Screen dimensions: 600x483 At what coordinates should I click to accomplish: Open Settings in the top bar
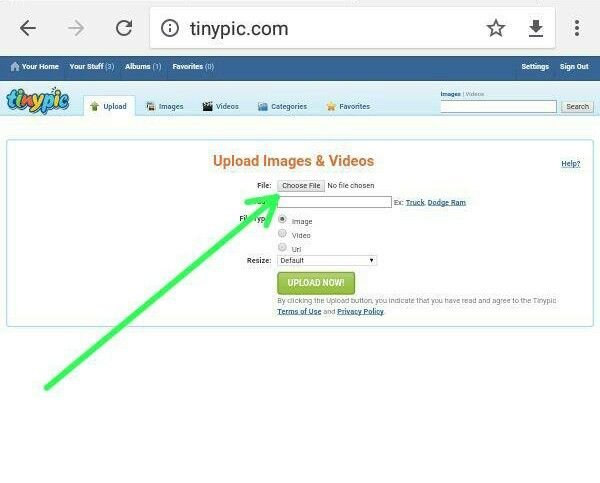(x=535, y=67)
